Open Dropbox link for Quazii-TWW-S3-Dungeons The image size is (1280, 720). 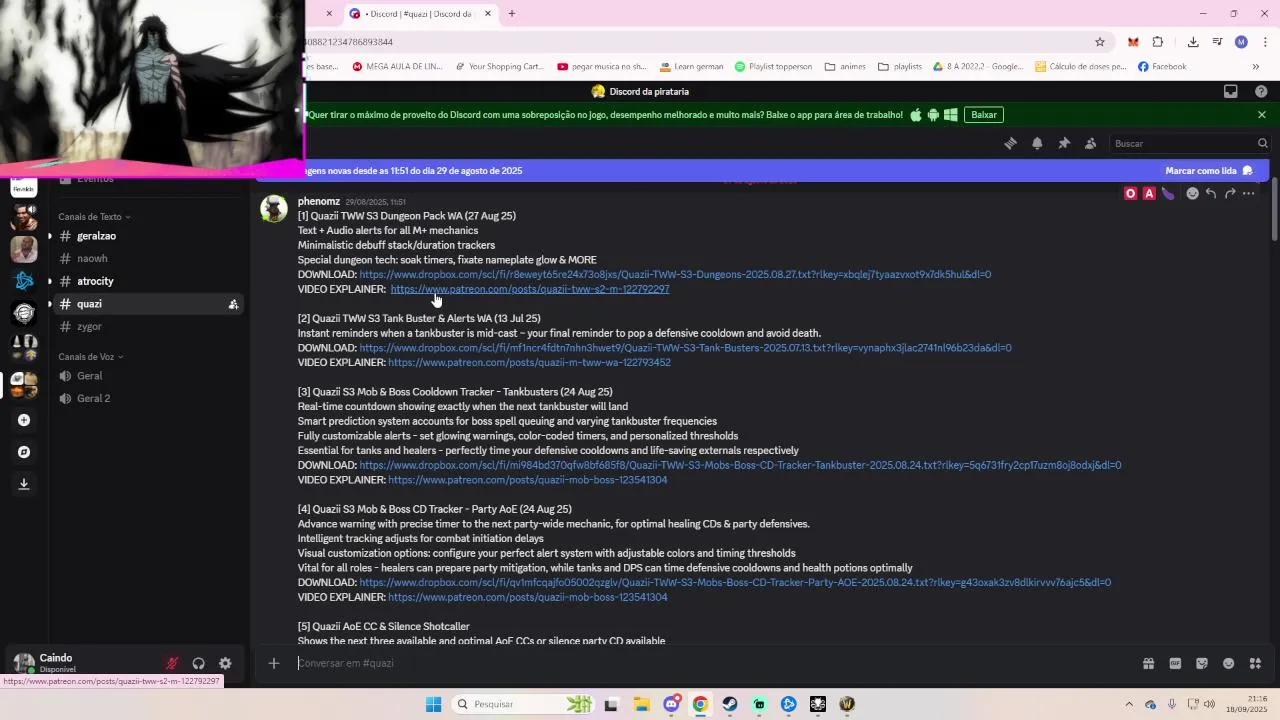[x=675, y=274]
